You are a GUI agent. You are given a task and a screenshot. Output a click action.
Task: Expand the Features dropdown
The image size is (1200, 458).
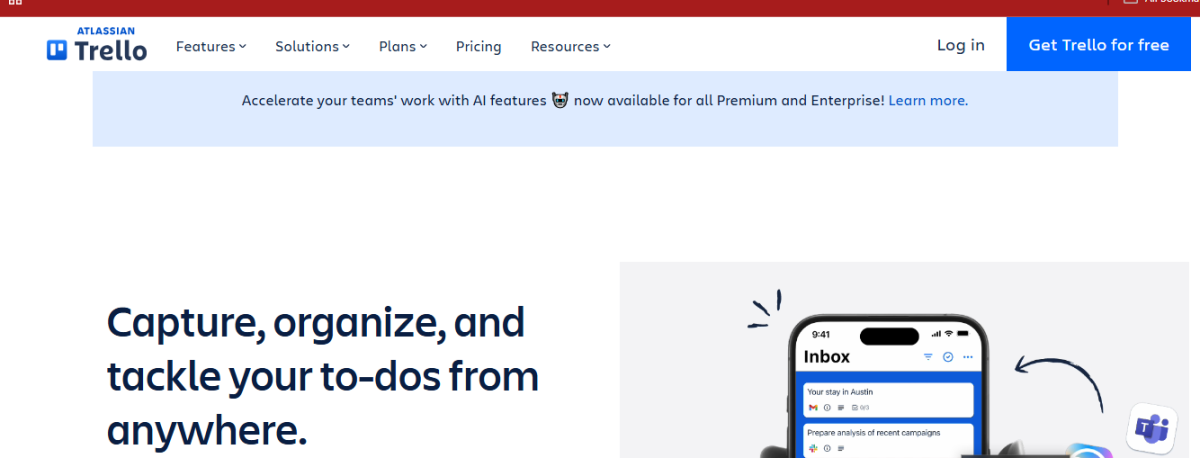(211, 46)
